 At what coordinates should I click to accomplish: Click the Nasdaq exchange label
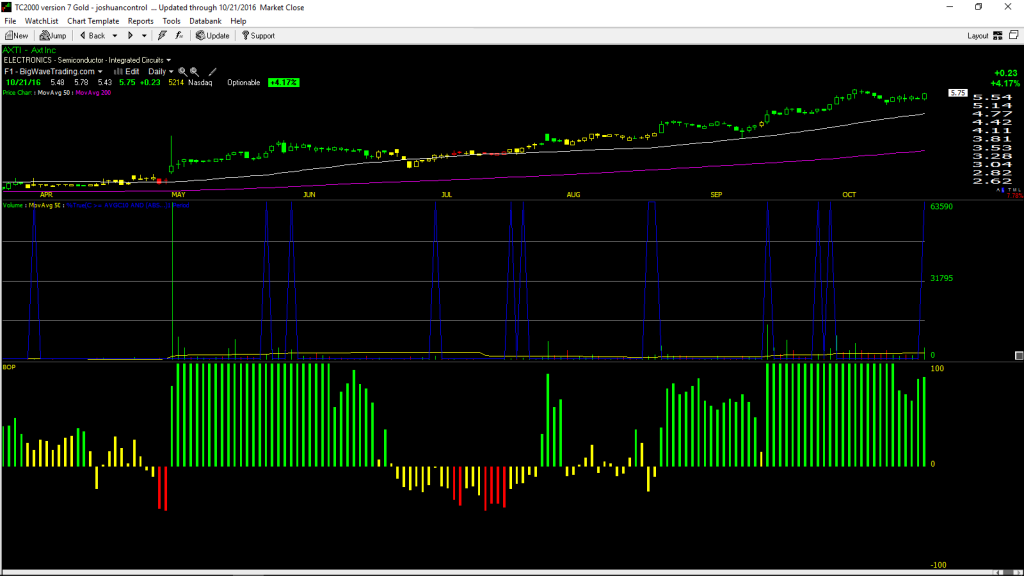pos(200,83)
